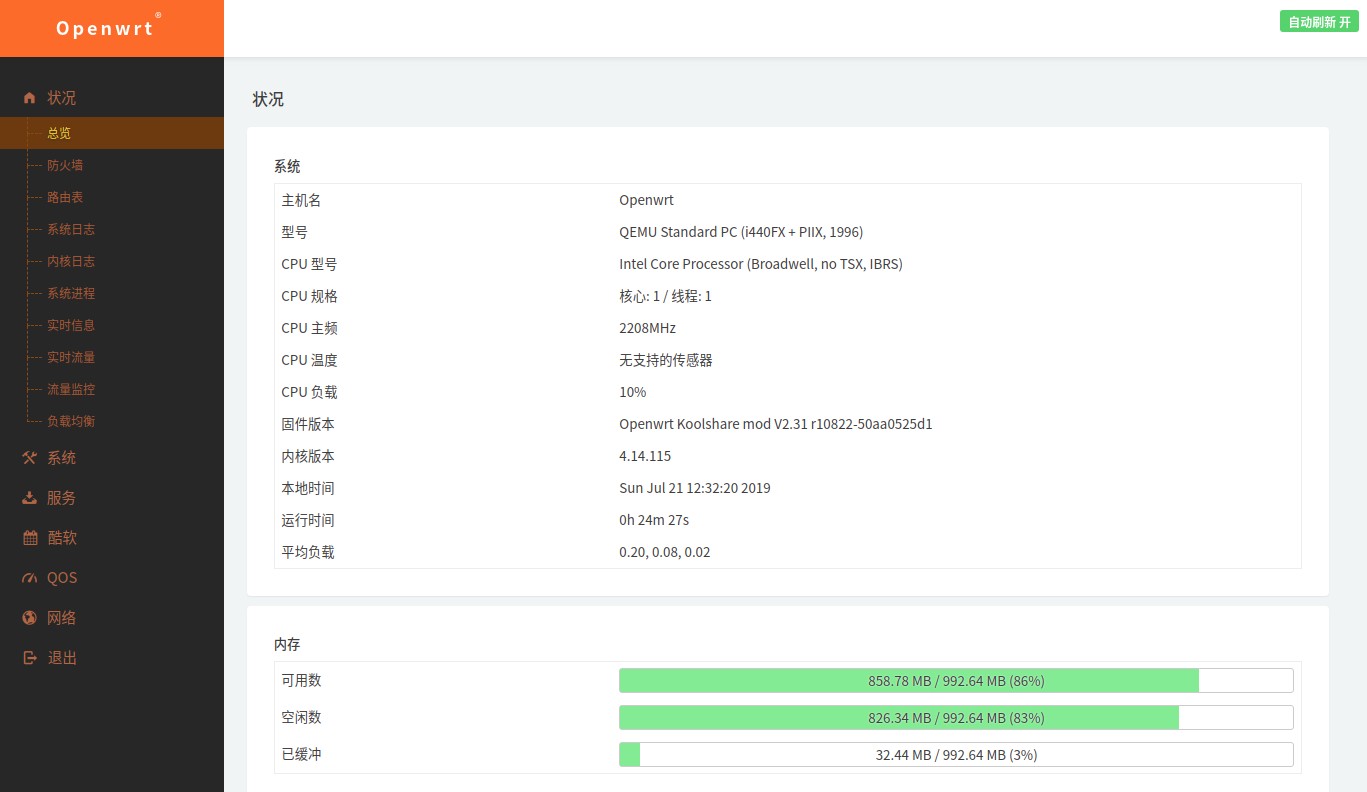Open 负载均衡 load balancing page
This screenshot has height=792, width=1367.
71,421
